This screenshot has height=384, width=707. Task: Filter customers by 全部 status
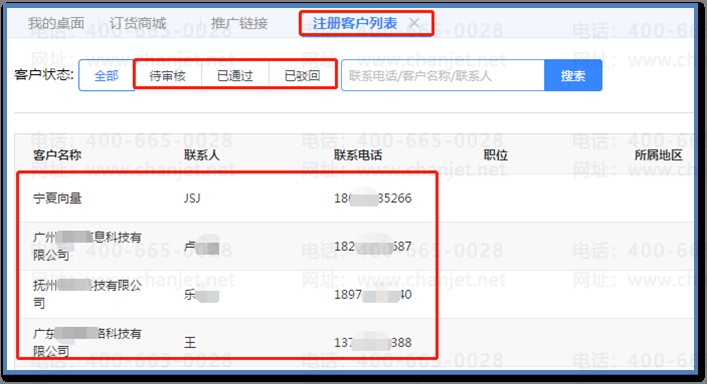(106, 75)
